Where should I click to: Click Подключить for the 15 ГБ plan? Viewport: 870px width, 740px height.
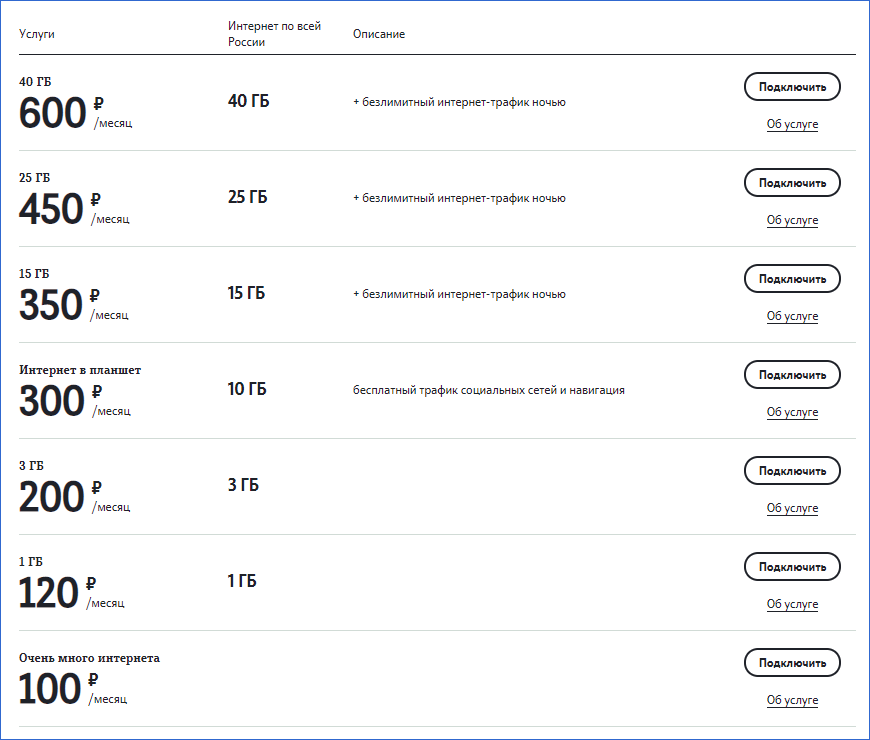click(x=792, y=278)
